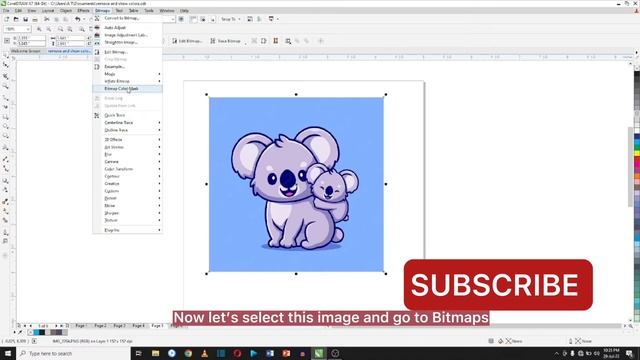Select the Interactive Fill tool
The width and height of the screenshot is (640, 360).
point(6,211)
